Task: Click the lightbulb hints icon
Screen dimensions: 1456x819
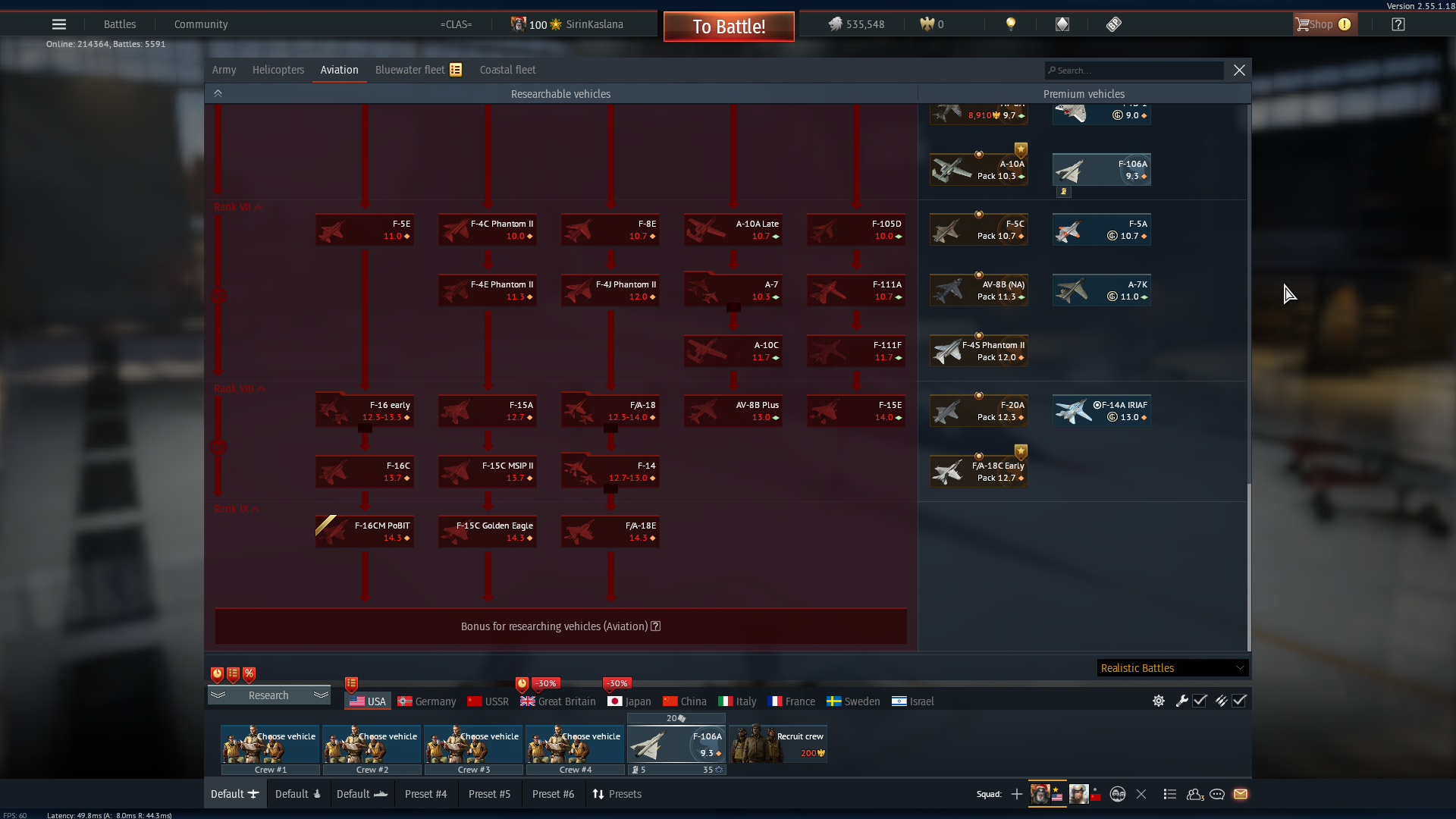Action: pos(1010,24)
